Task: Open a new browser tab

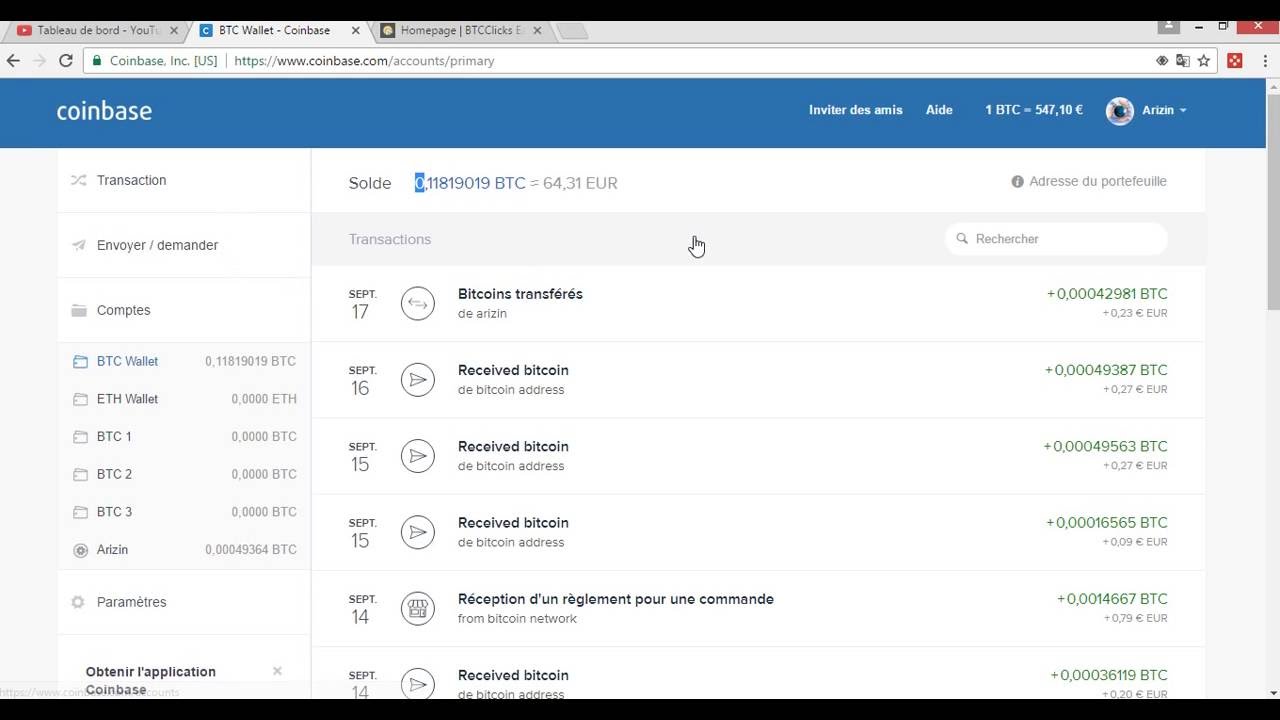Action: pos(571,31)
